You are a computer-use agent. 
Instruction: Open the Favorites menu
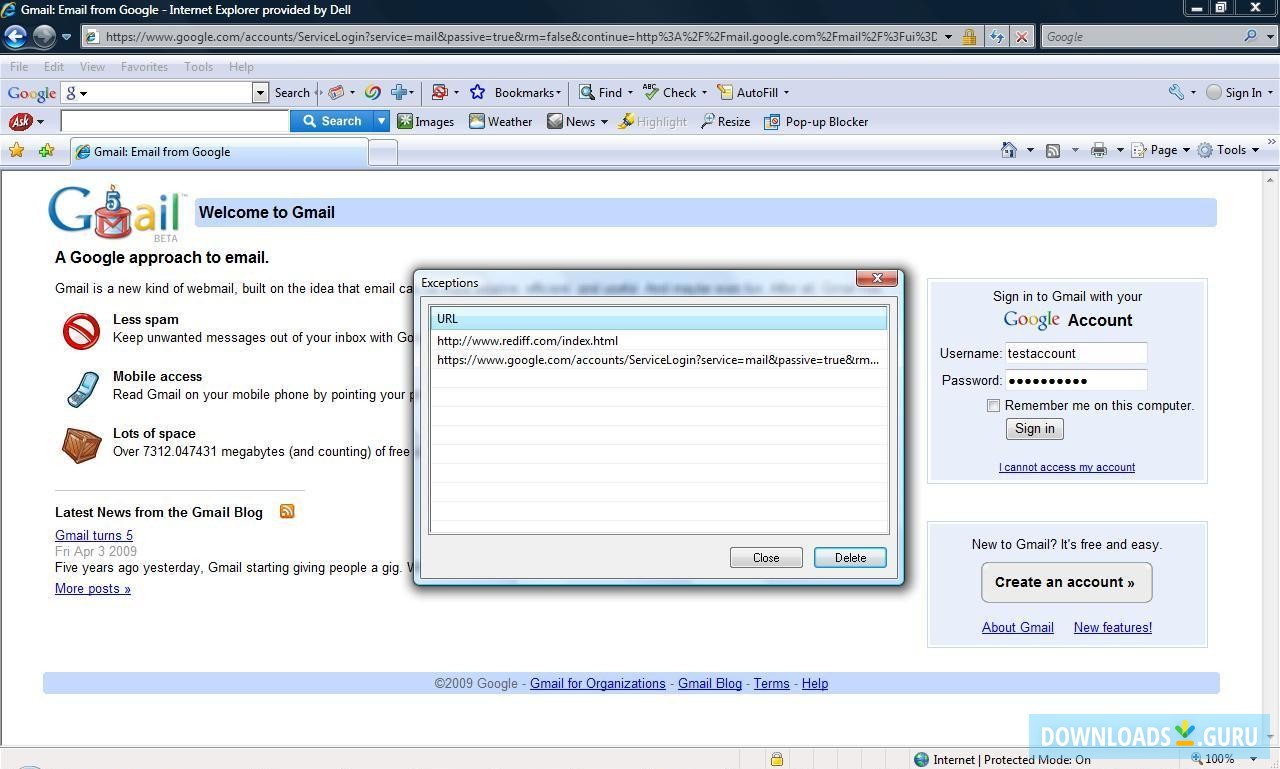point(144,67)
